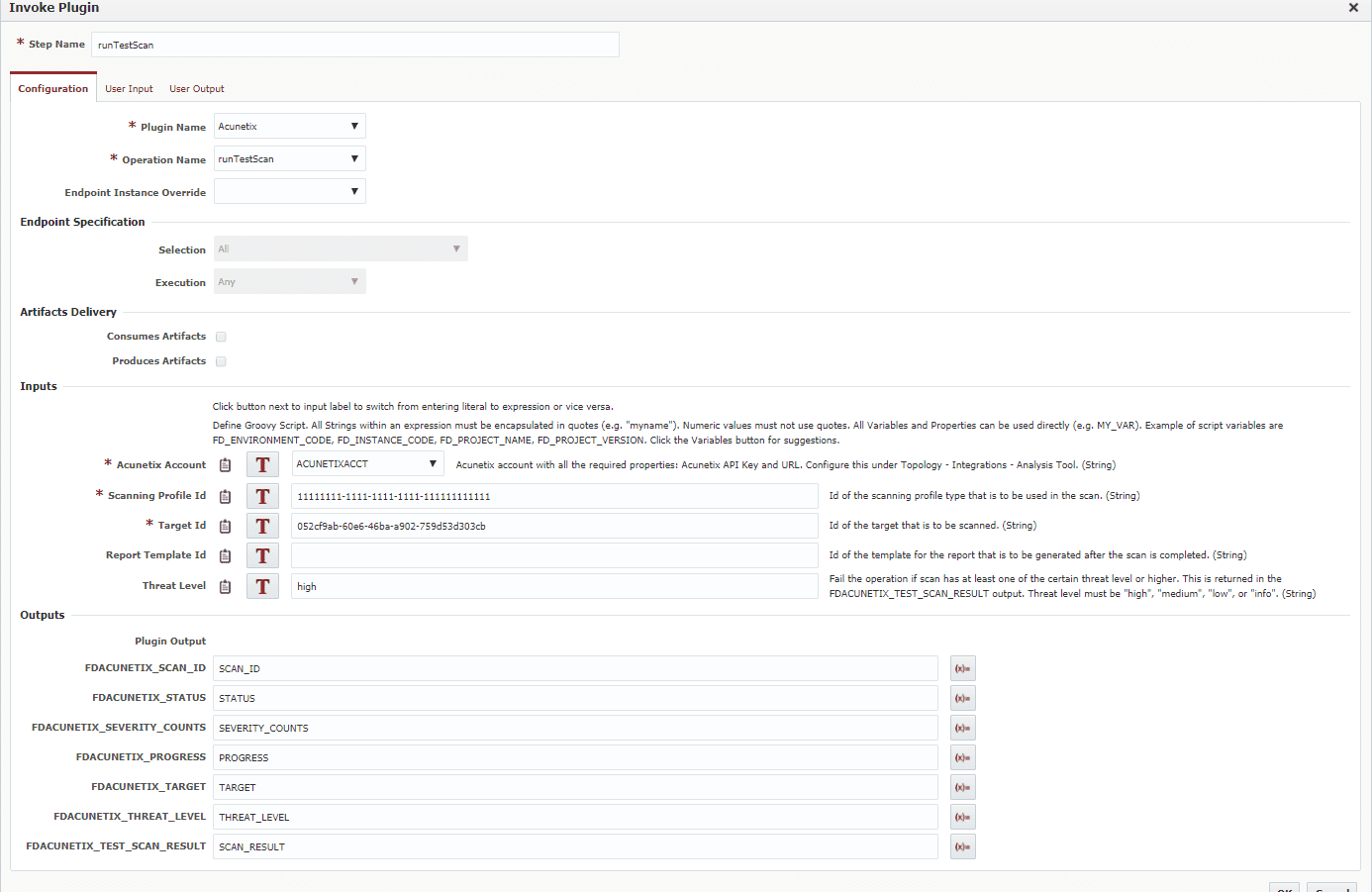
Task: Click the Scanning Profile Id input field
Action: click(554, 496)
